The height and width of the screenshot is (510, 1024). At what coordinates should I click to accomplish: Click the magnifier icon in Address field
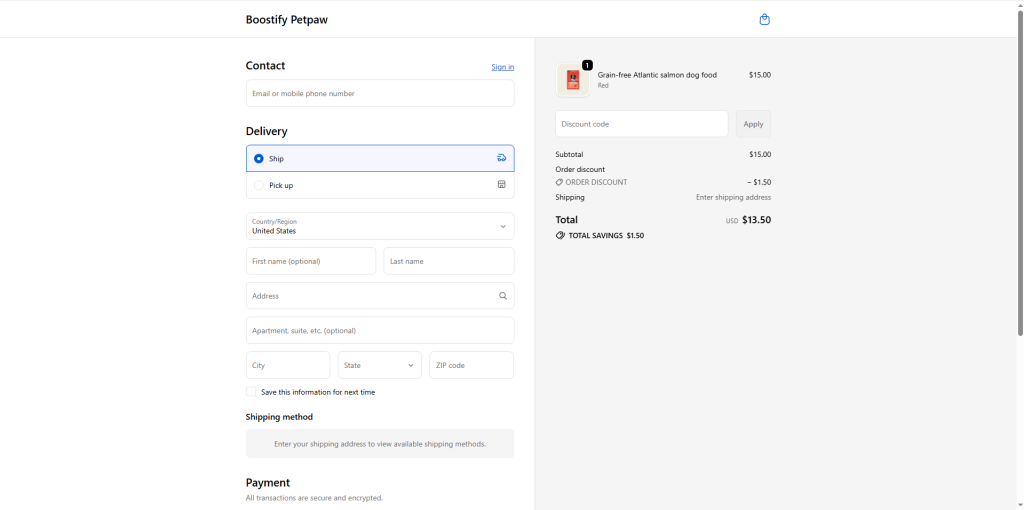pyautogui.click(x=503, y=296)
